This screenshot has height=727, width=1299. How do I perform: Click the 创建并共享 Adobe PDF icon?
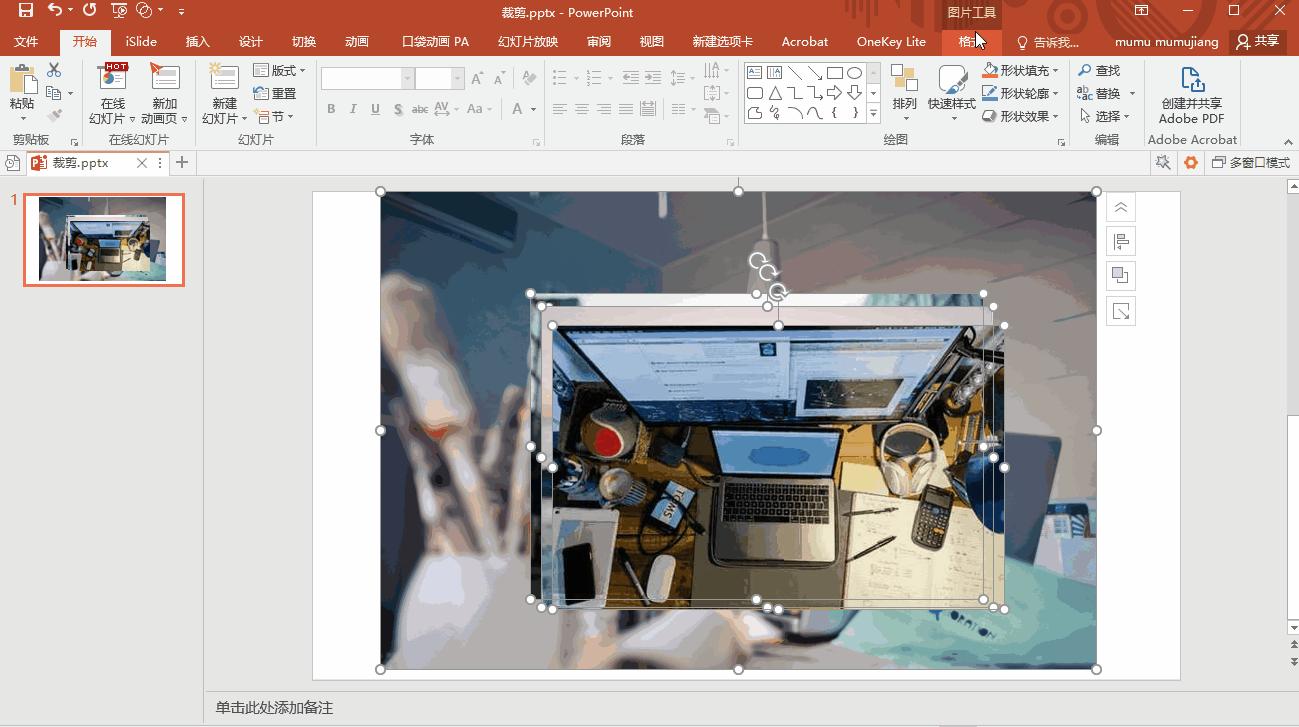point(1191,80)
